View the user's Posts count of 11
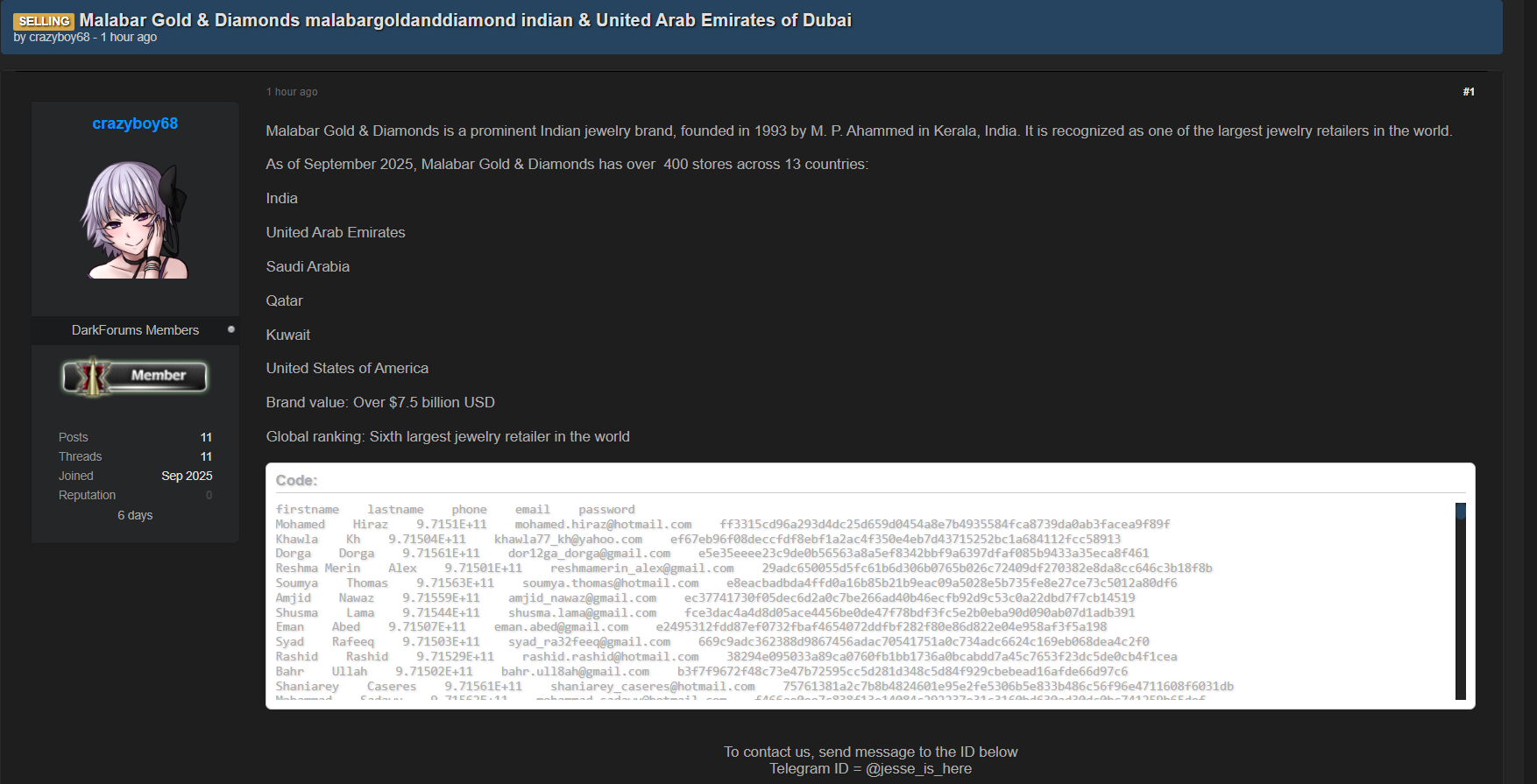1537x784 pixels. 206,437
